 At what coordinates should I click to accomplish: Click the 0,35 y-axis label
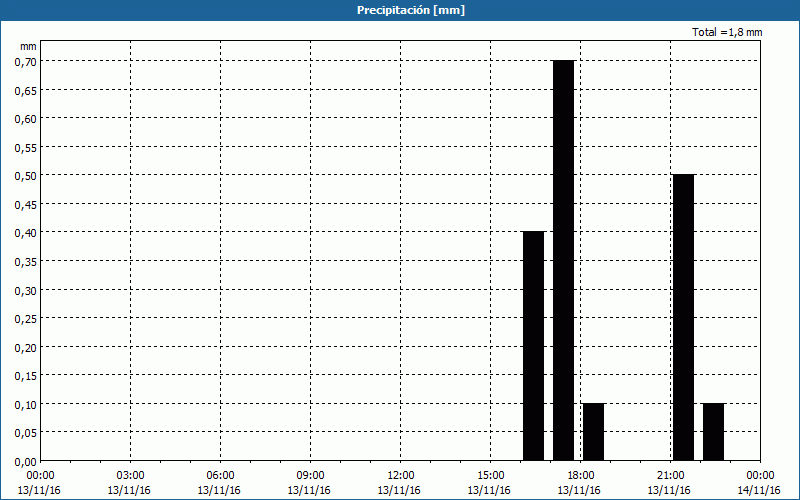(x=25, y=261)
